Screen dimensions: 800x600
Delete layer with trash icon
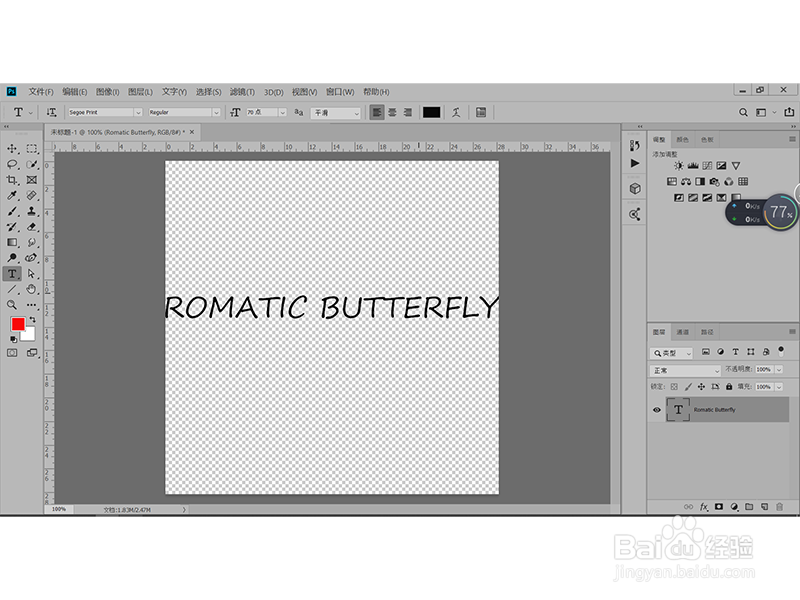point(779,507)
